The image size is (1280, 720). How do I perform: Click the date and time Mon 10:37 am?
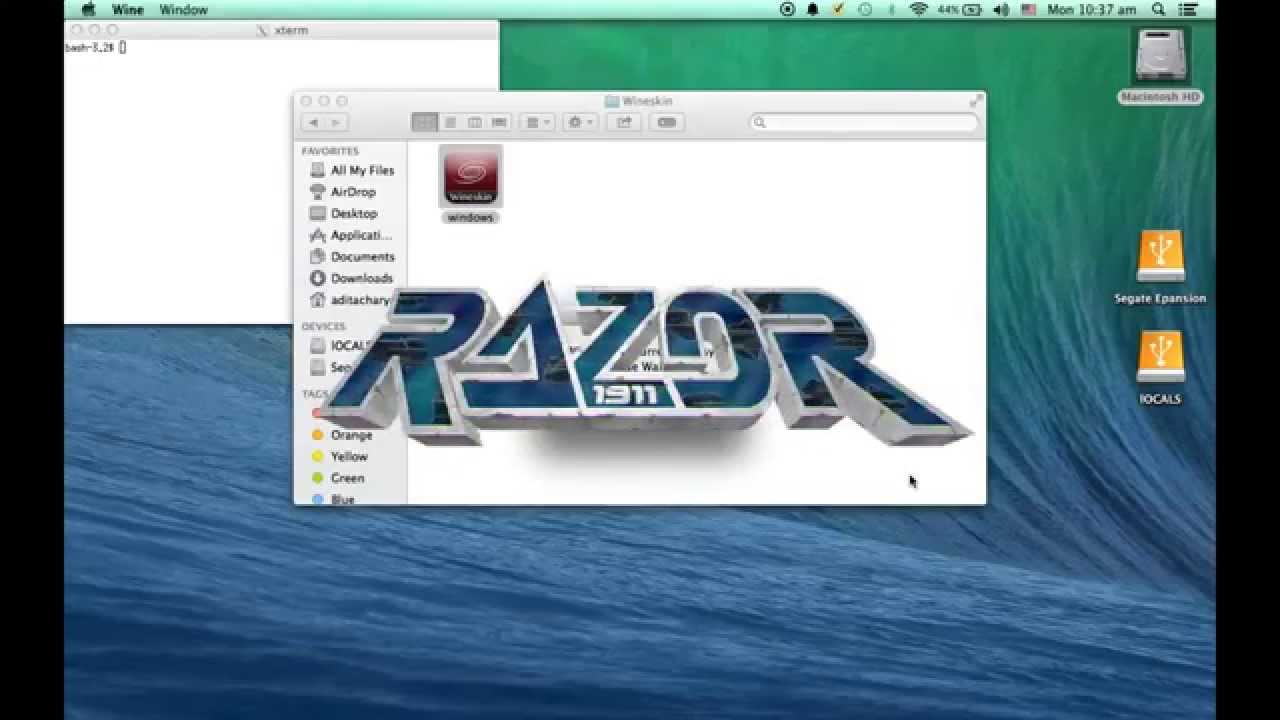pyautogui.click(x=1091, y=10)
